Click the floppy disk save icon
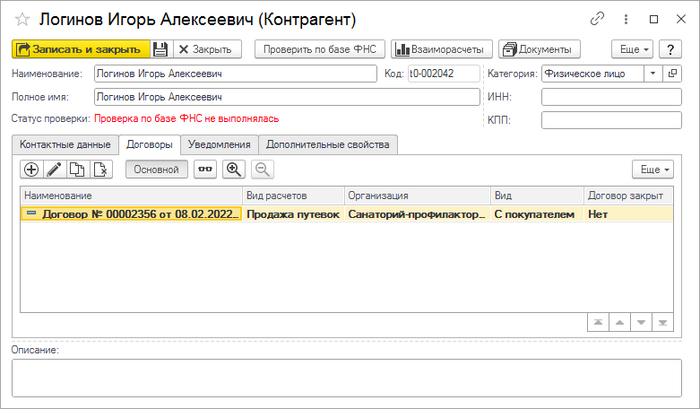 (x=161, y=49)
